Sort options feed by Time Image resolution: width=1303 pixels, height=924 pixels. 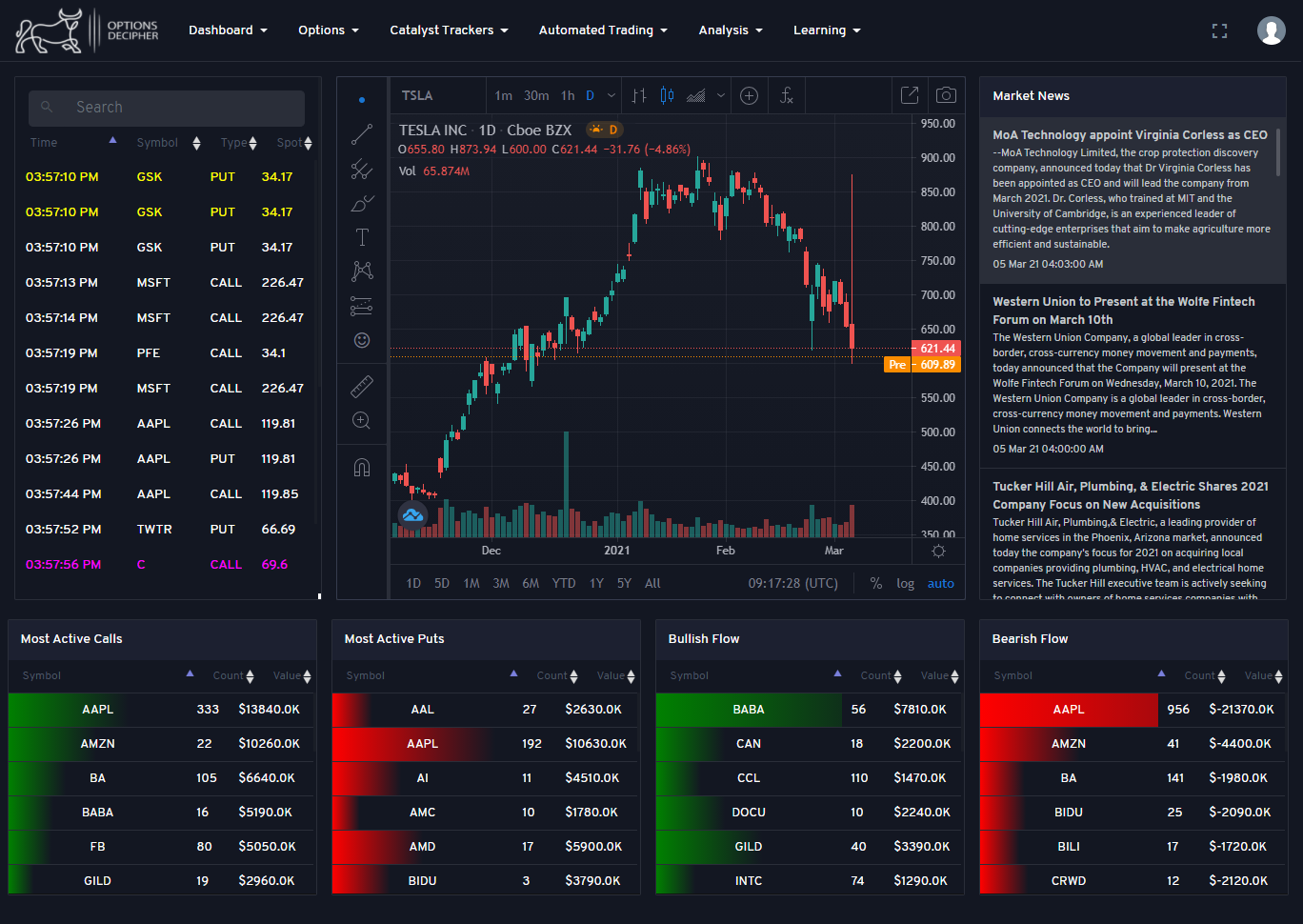(x=72, y=142)
